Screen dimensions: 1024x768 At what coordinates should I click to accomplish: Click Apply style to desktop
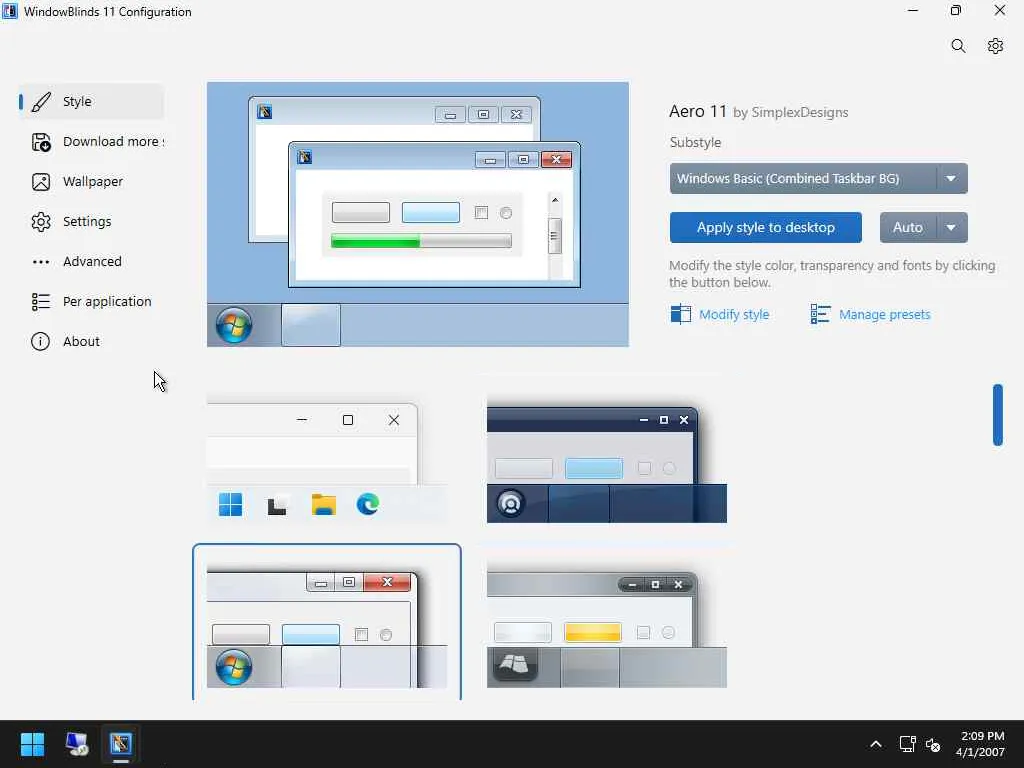pos(765,227)
